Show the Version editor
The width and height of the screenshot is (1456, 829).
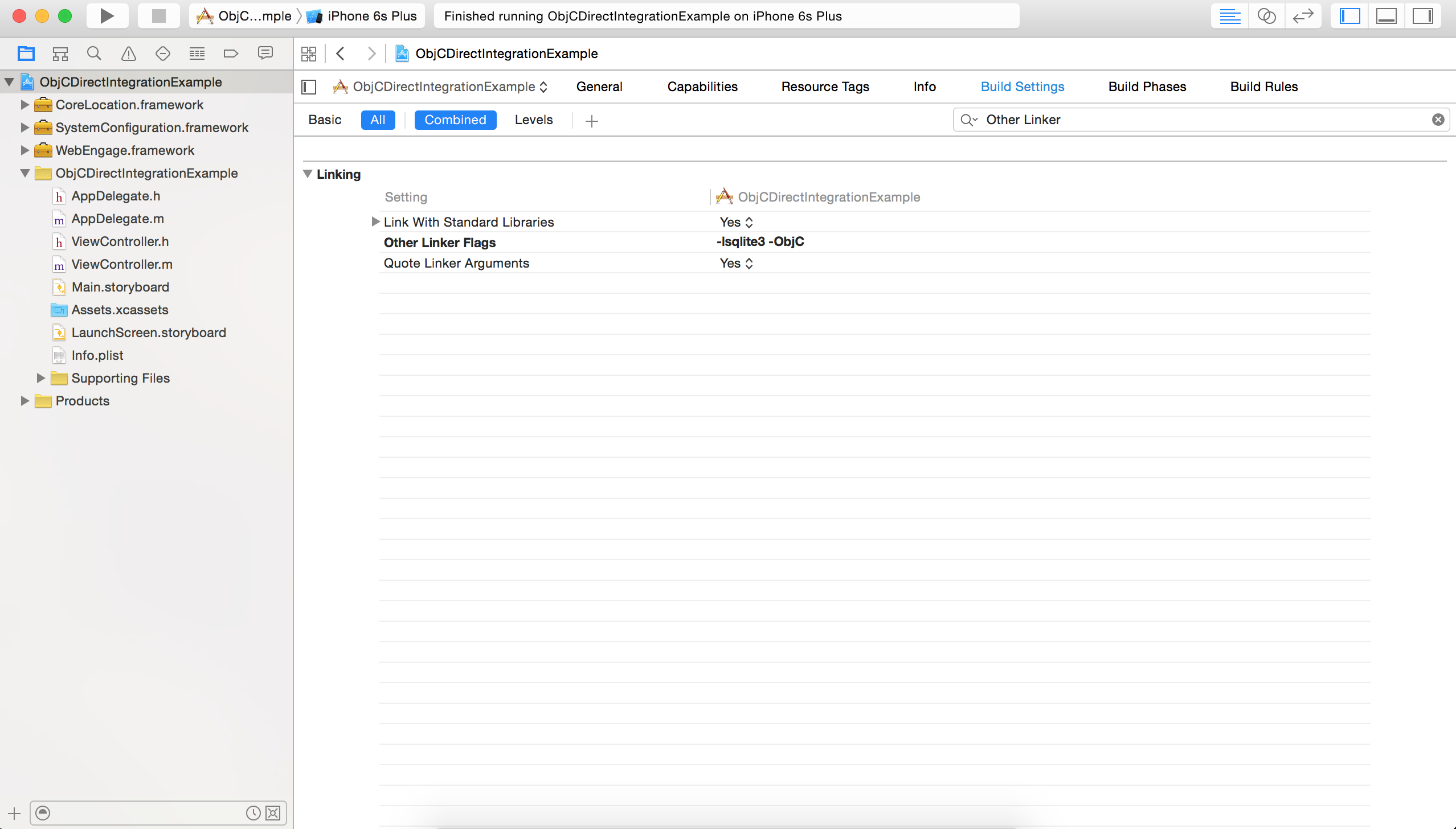pyautogui.click(x=1303, y=16)
